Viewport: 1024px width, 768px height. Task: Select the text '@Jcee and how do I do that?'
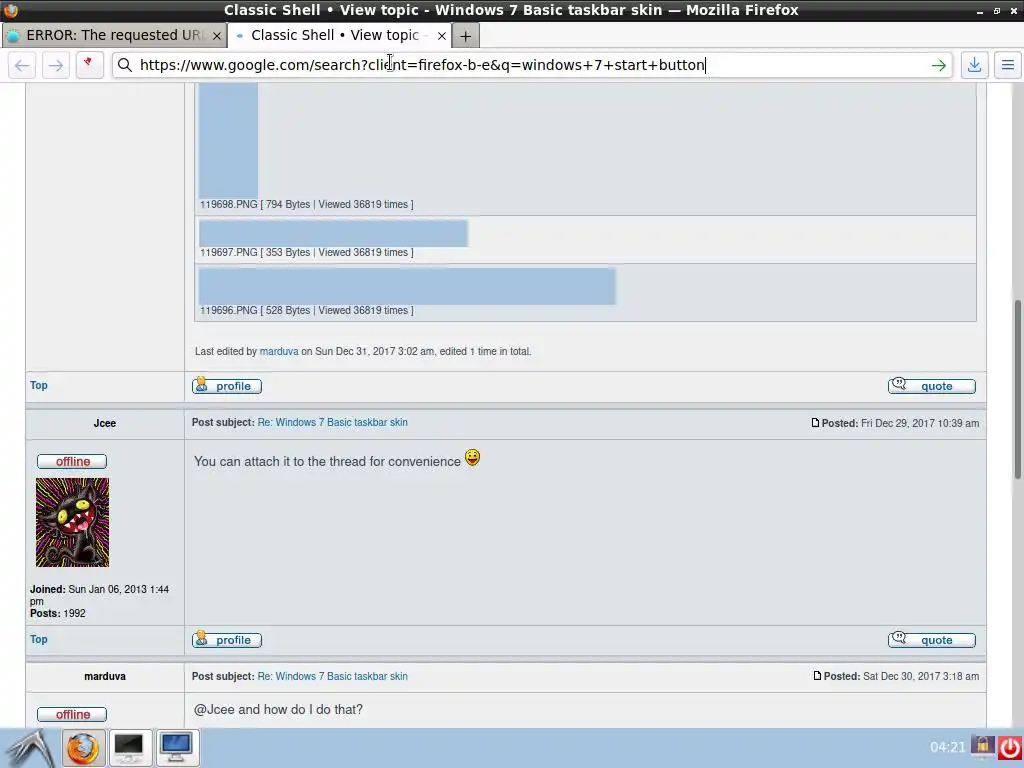(278, 709)
